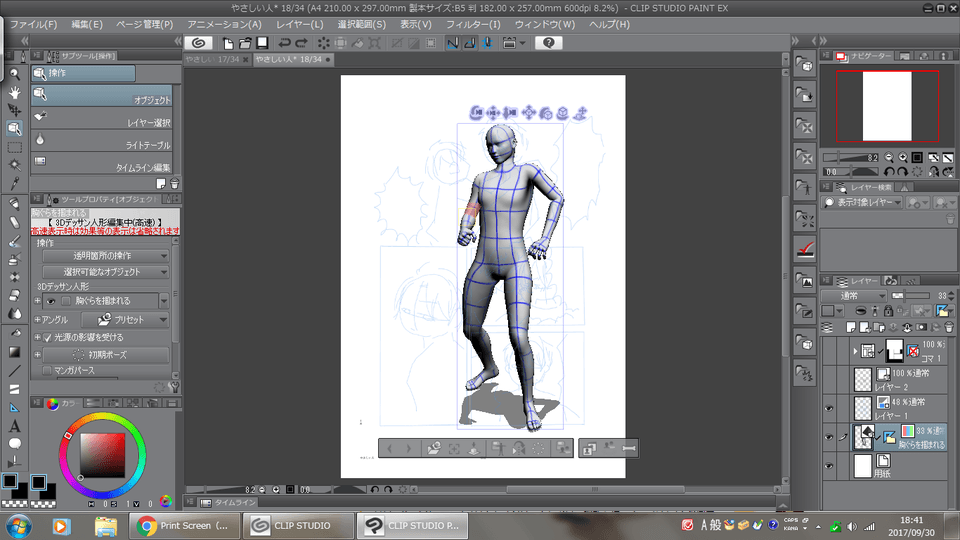The image size is (960, 540).
Task: Select the Zoom magnifier tool
Action: pyautogui.click(x=14, y=74)
